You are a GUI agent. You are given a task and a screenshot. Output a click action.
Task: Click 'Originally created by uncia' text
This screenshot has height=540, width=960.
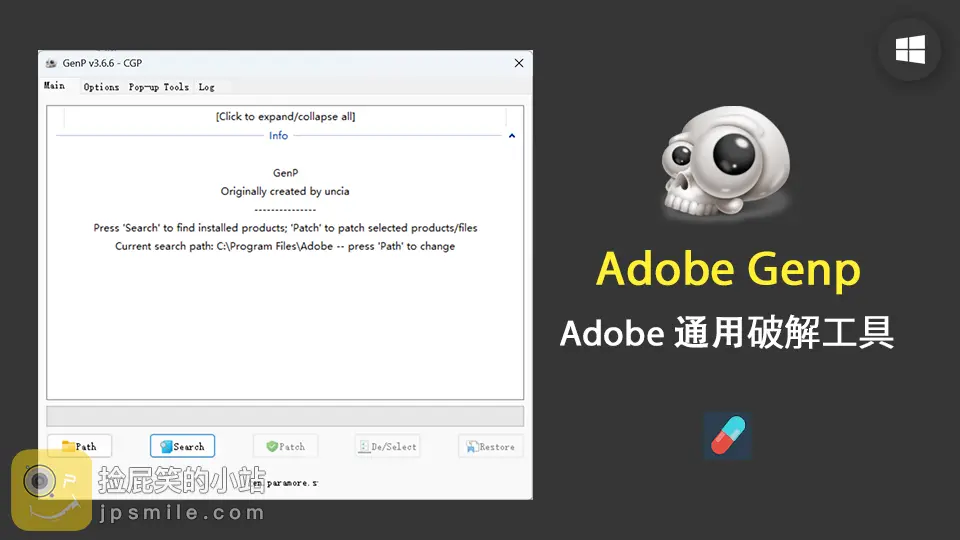click(285, 191)
